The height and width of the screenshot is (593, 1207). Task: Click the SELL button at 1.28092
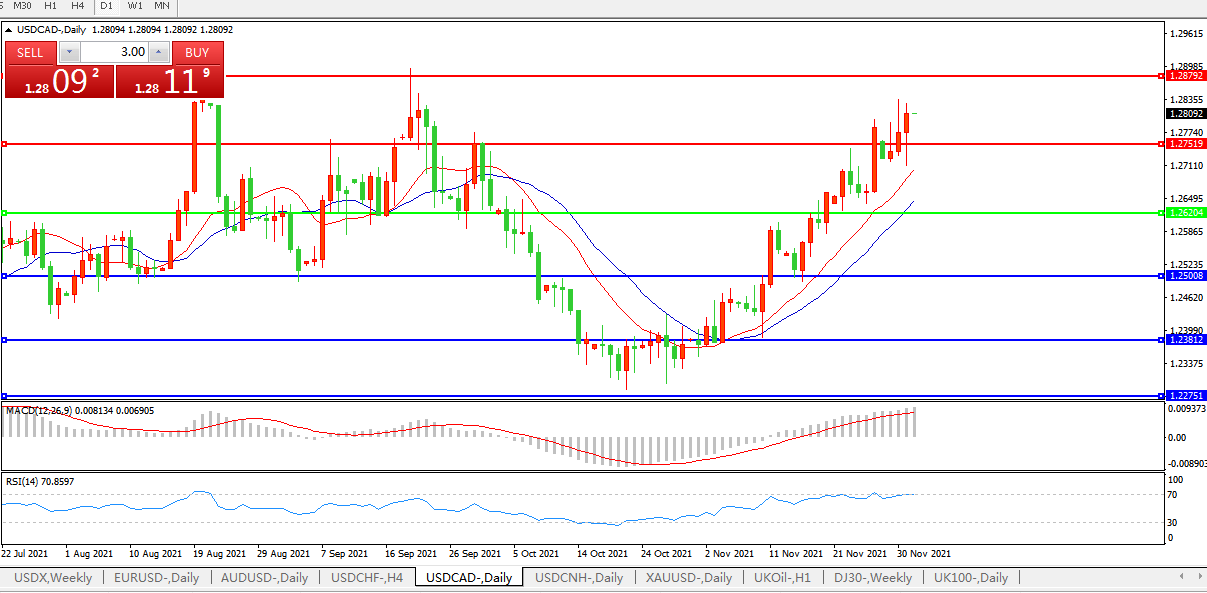(31, 52)
